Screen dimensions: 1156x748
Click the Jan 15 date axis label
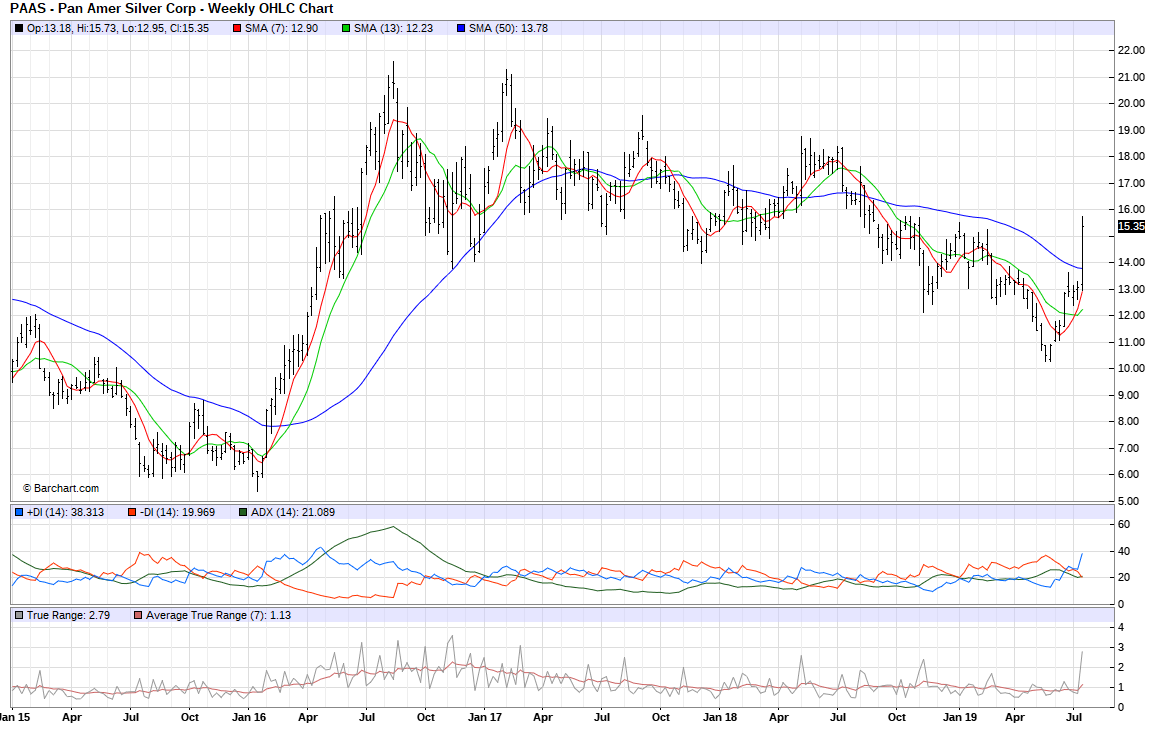[x=14, y=717]
